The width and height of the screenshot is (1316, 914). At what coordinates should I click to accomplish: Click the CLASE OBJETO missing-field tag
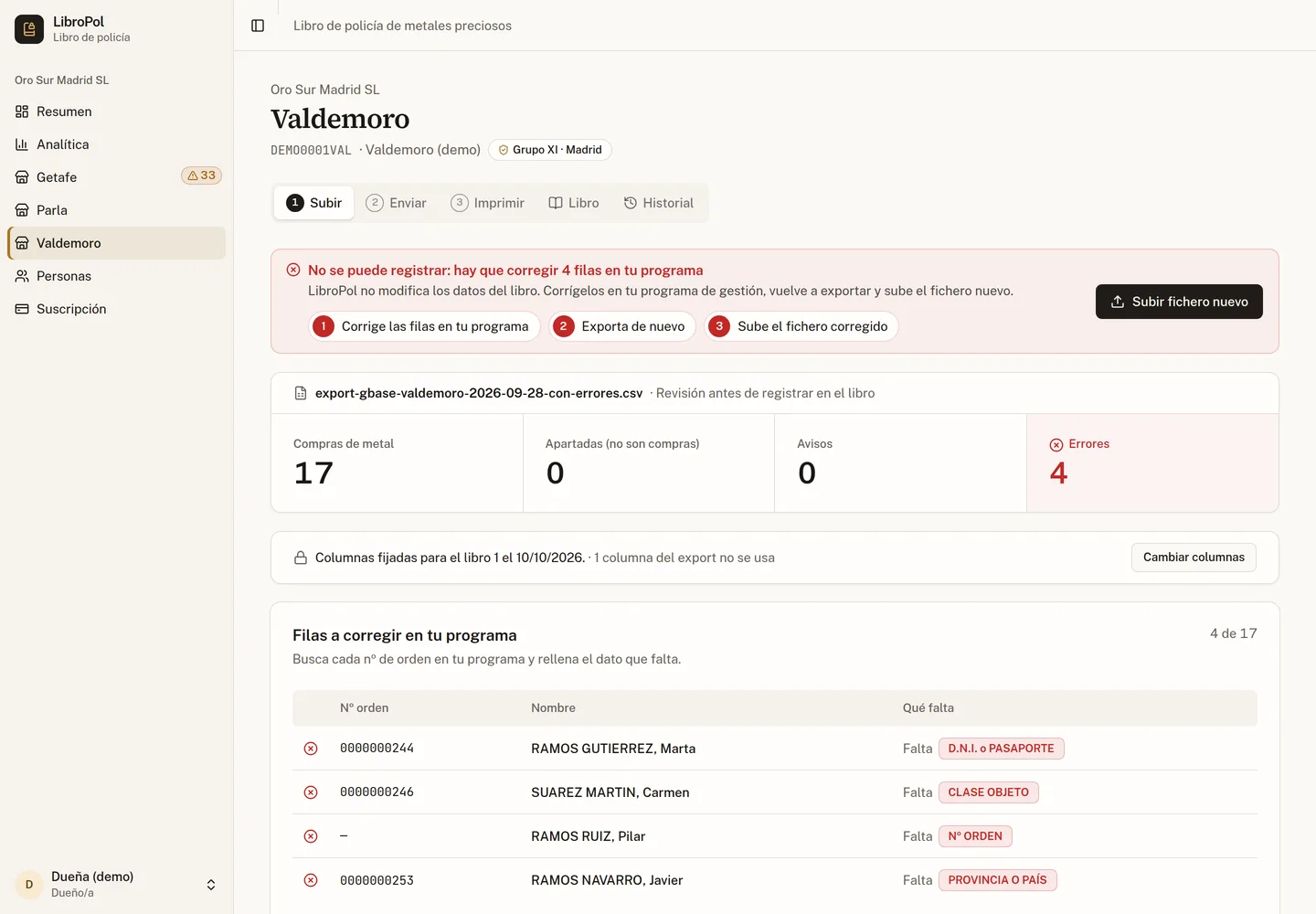pos(988,792)
